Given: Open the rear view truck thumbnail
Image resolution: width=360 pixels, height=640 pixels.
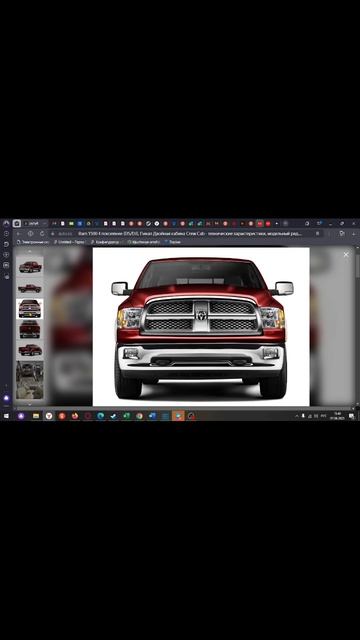Looking at the screenshot, I should [x=30, y=329].
